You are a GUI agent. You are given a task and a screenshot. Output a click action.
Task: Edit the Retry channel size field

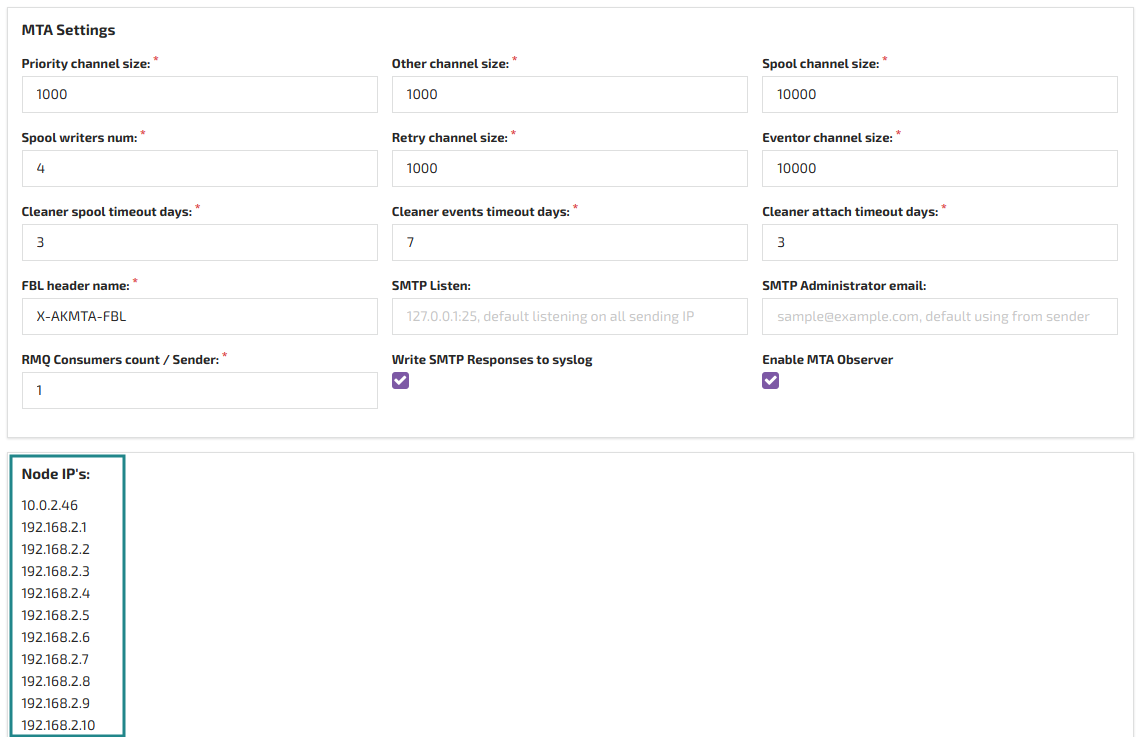click(x=569, y=169)
